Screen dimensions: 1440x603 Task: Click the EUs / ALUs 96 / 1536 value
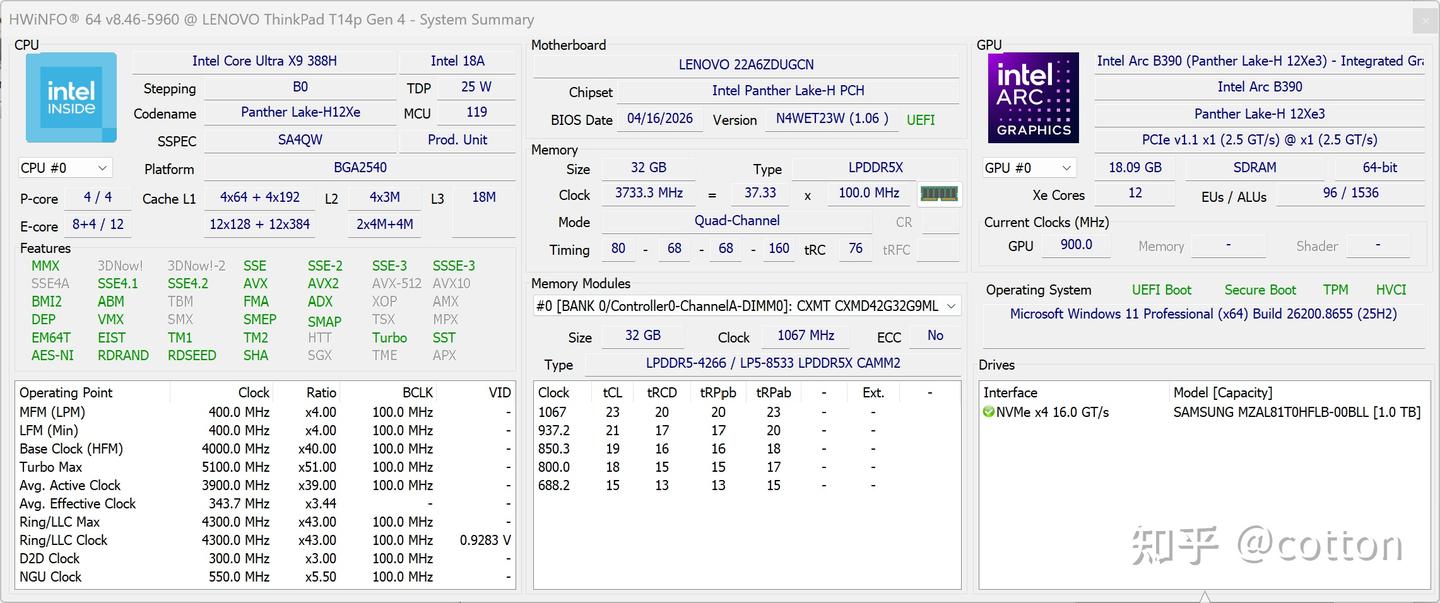coord(1350,194)
